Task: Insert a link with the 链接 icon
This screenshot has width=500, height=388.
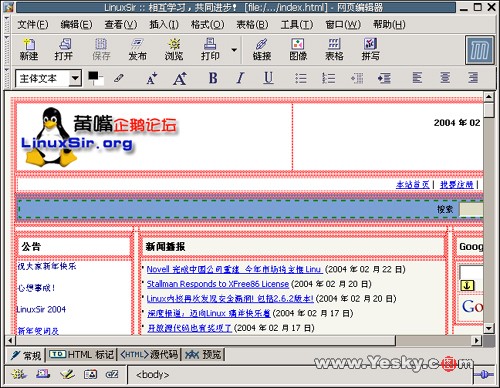Action: [x=262, y=49]
